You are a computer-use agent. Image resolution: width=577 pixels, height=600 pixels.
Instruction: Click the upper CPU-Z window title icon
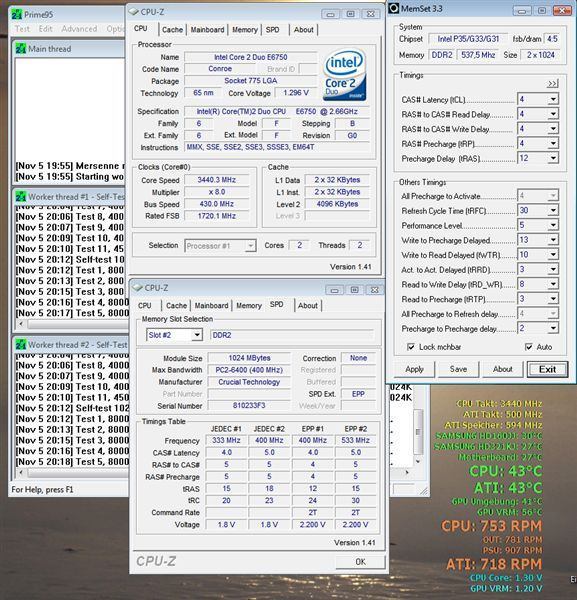134,12
